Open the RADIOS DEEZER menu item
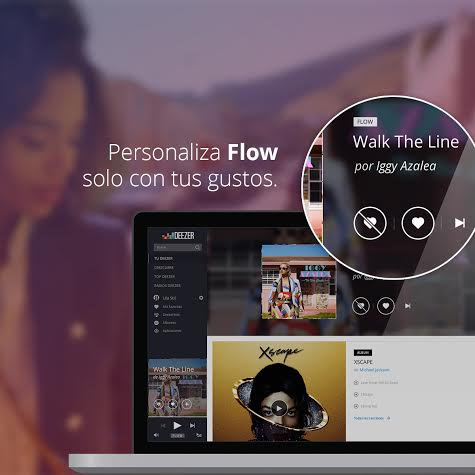475x475 pixels. tap(167, 285)
